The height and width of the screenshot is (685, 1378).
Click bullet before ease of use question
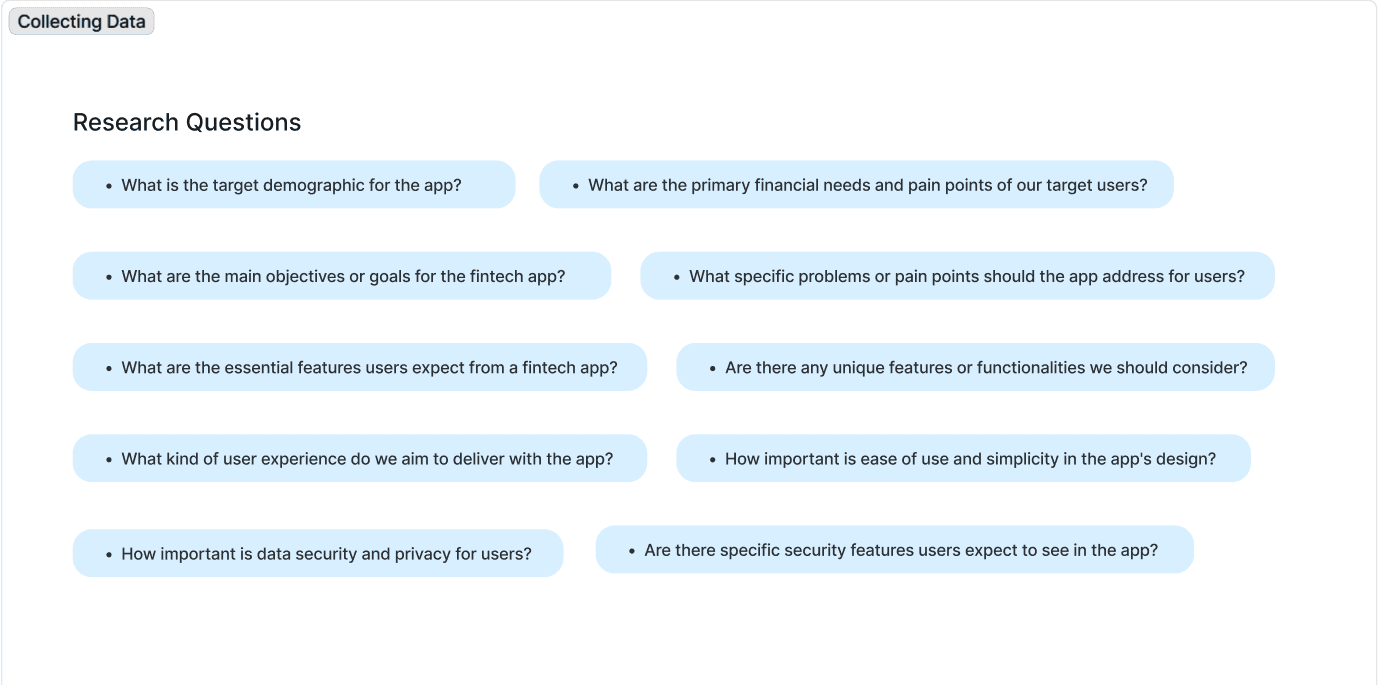point(712,460)
